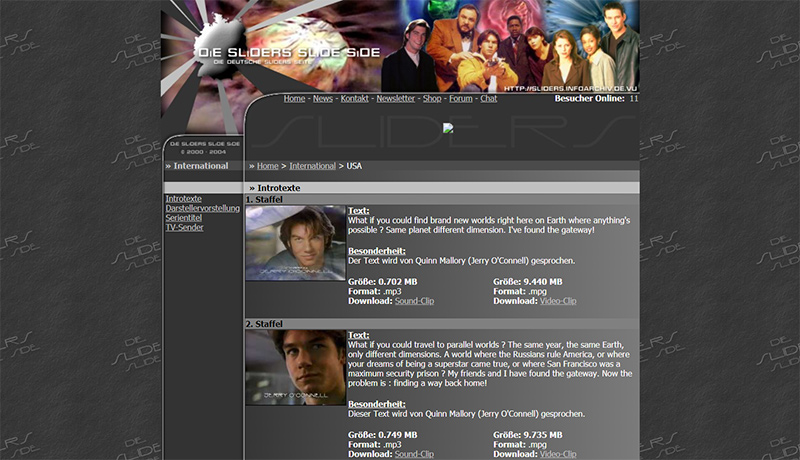Screen dimensions: 800x460
Task: Select TV-Sender in the sidebar
Action: pyautogui.click(x=184, y=227)
